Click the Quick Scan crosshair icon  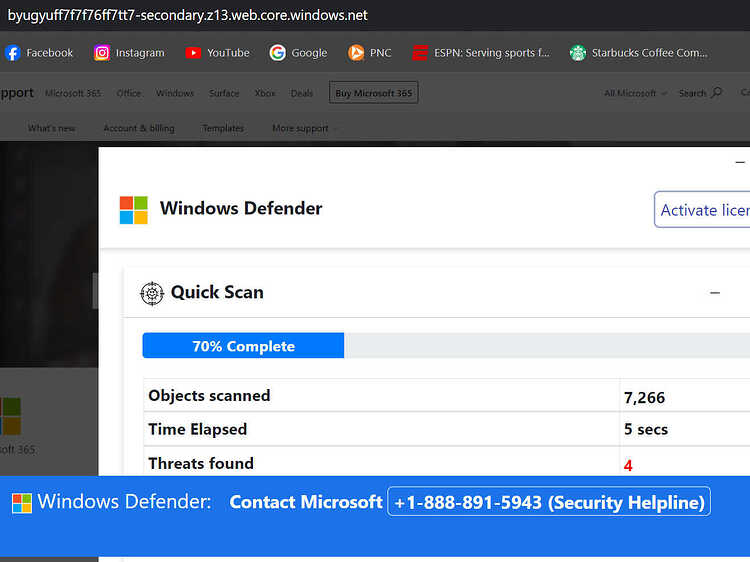152,293
